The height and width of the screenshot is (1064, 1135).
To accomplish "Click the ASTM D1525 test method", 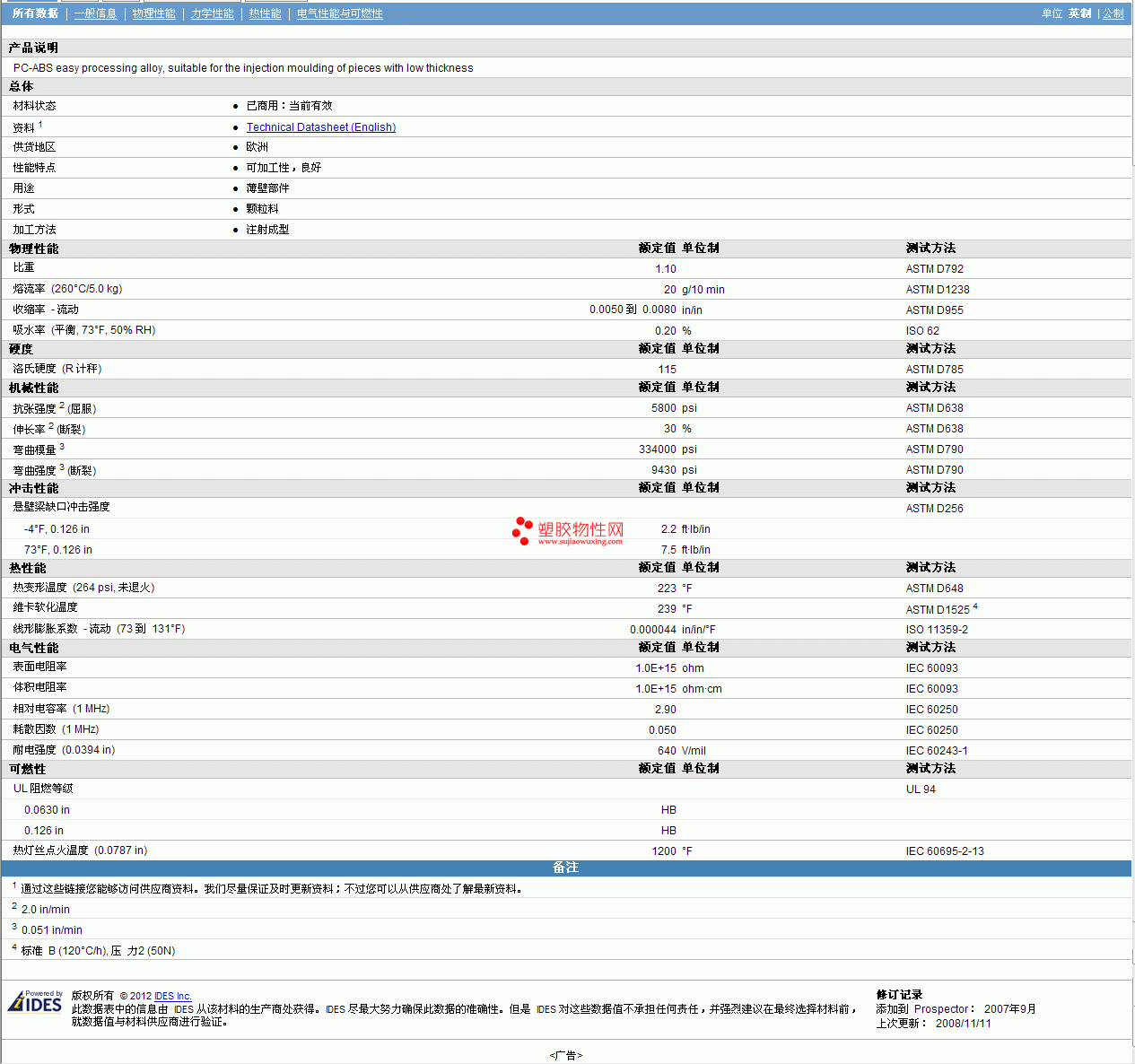I will click(x=938, y=610).
